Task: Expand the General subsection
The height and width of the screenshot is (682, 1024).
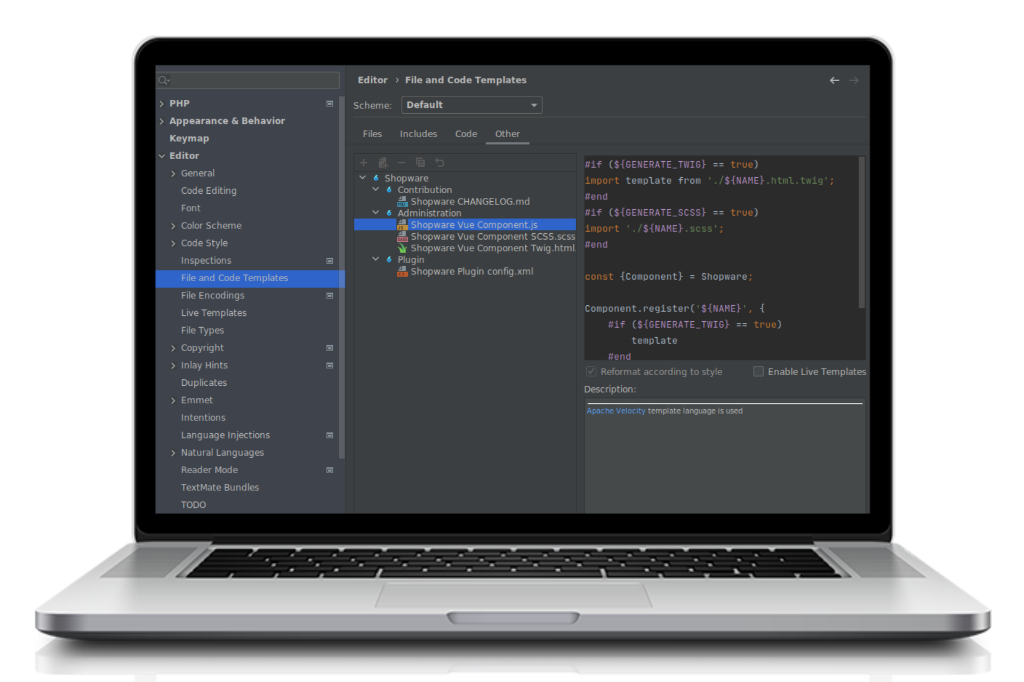Action: point(173,174)
